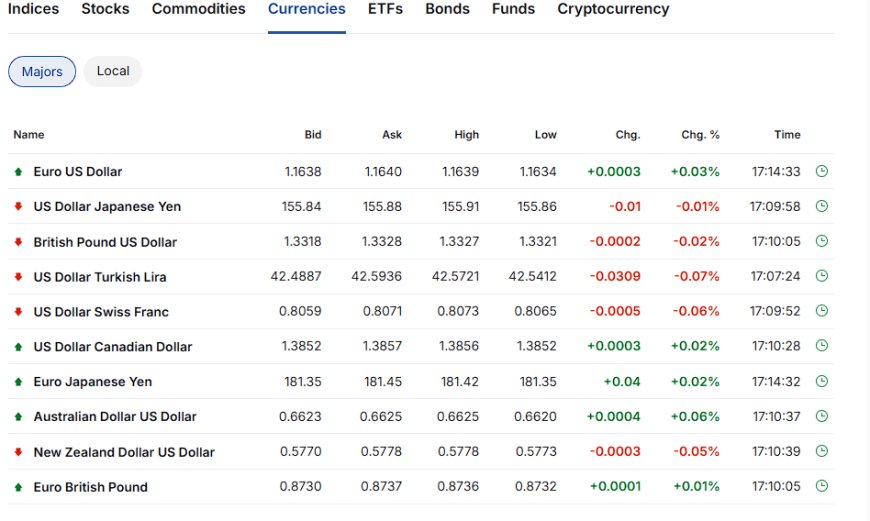This screenshot has width=870, height=521.
Task: Click green up arrow beside Australian Dollar US Dollar
Action: coord(18,417)
